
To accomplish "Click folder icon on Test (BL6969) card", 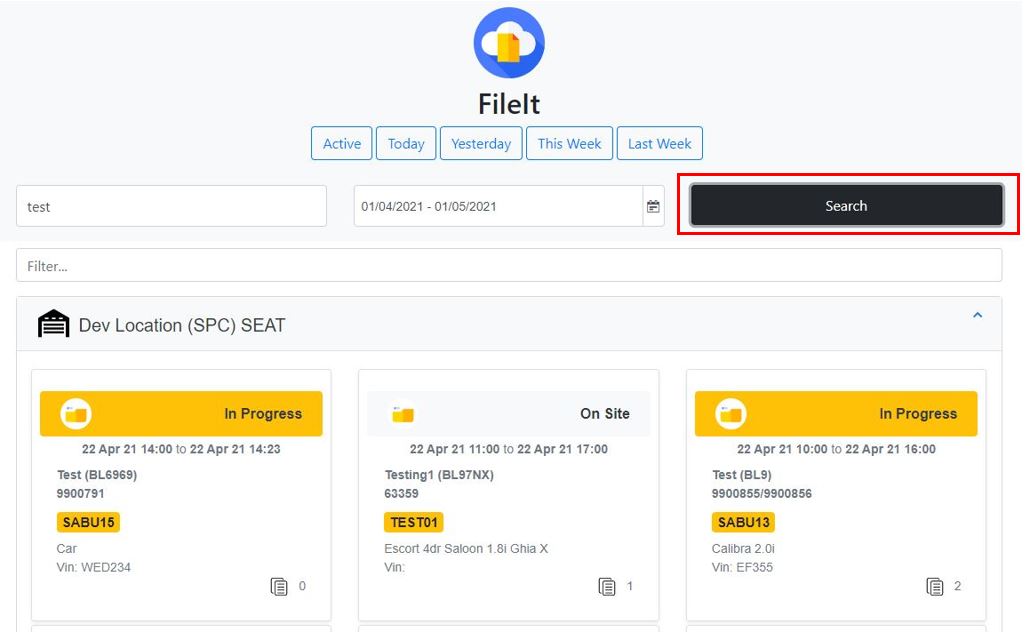I will point(76,414).
